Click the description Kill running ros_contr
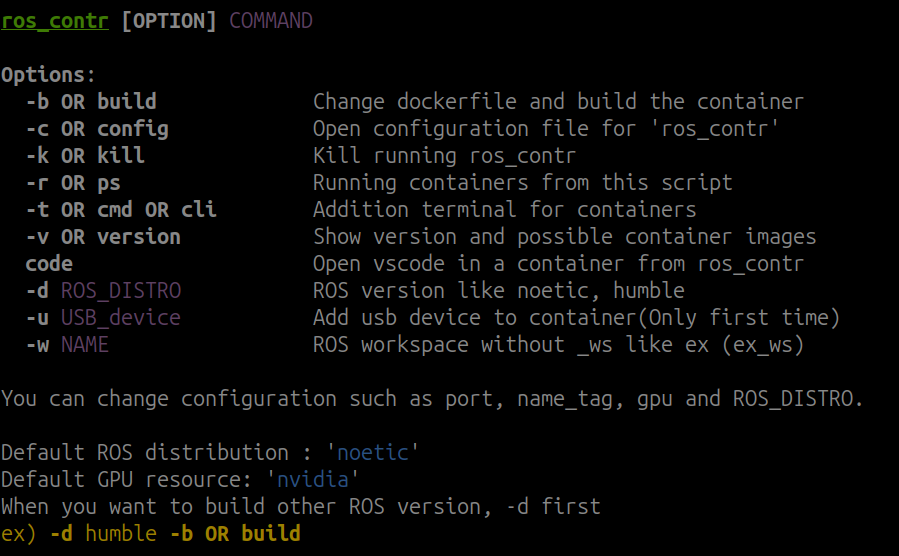899x556 pixels. coord(444,156)
